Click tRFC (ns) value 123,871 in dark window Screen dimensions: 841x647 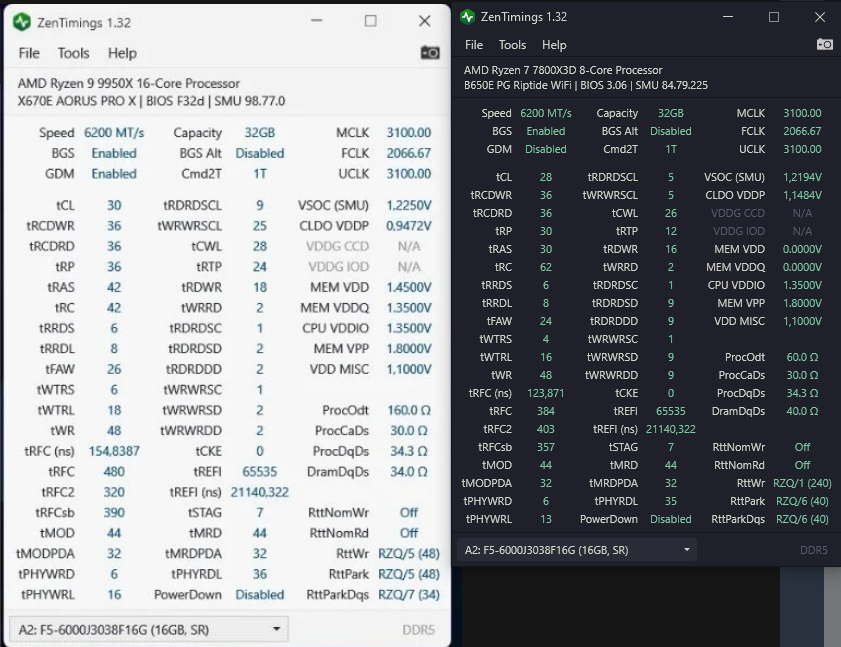click(545, 393)
